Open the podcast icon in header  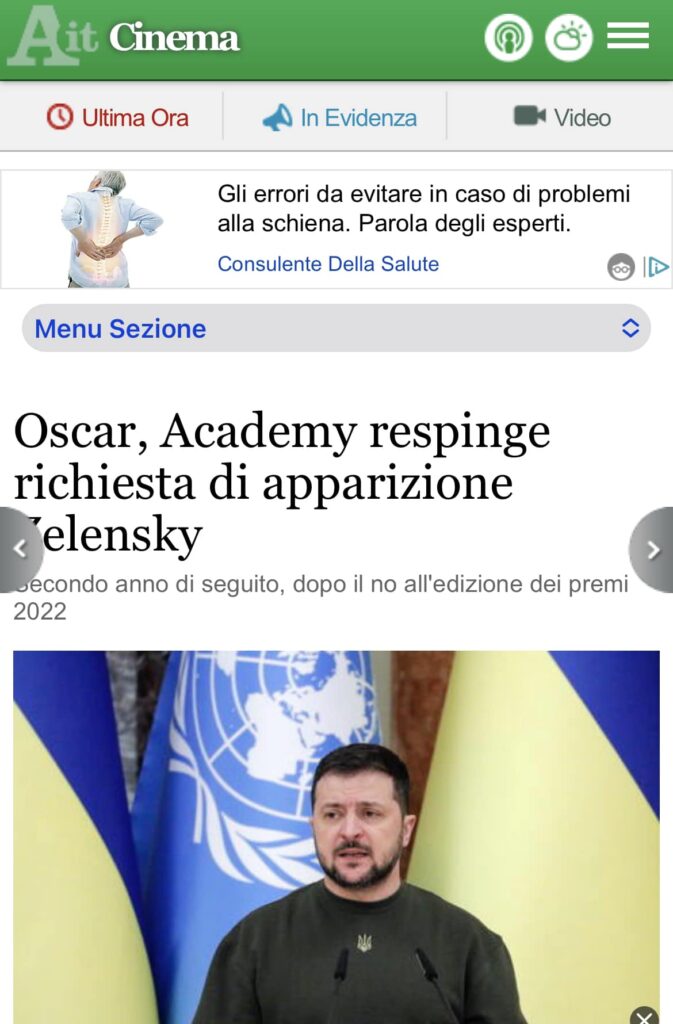pyautogui.click(x=508, y=38)
